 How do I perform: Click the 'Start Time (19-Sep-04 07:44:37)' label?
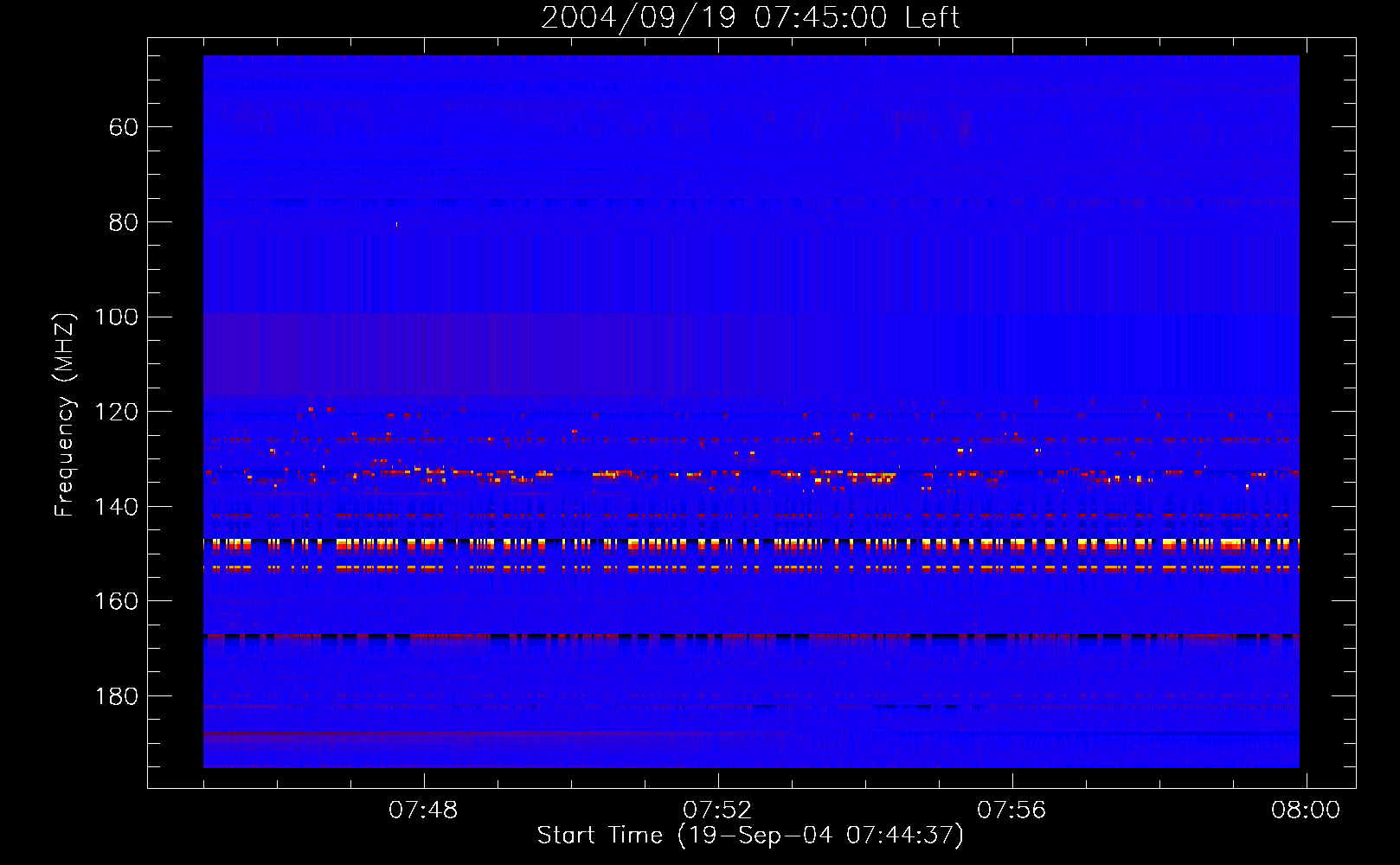coord(750,836)
